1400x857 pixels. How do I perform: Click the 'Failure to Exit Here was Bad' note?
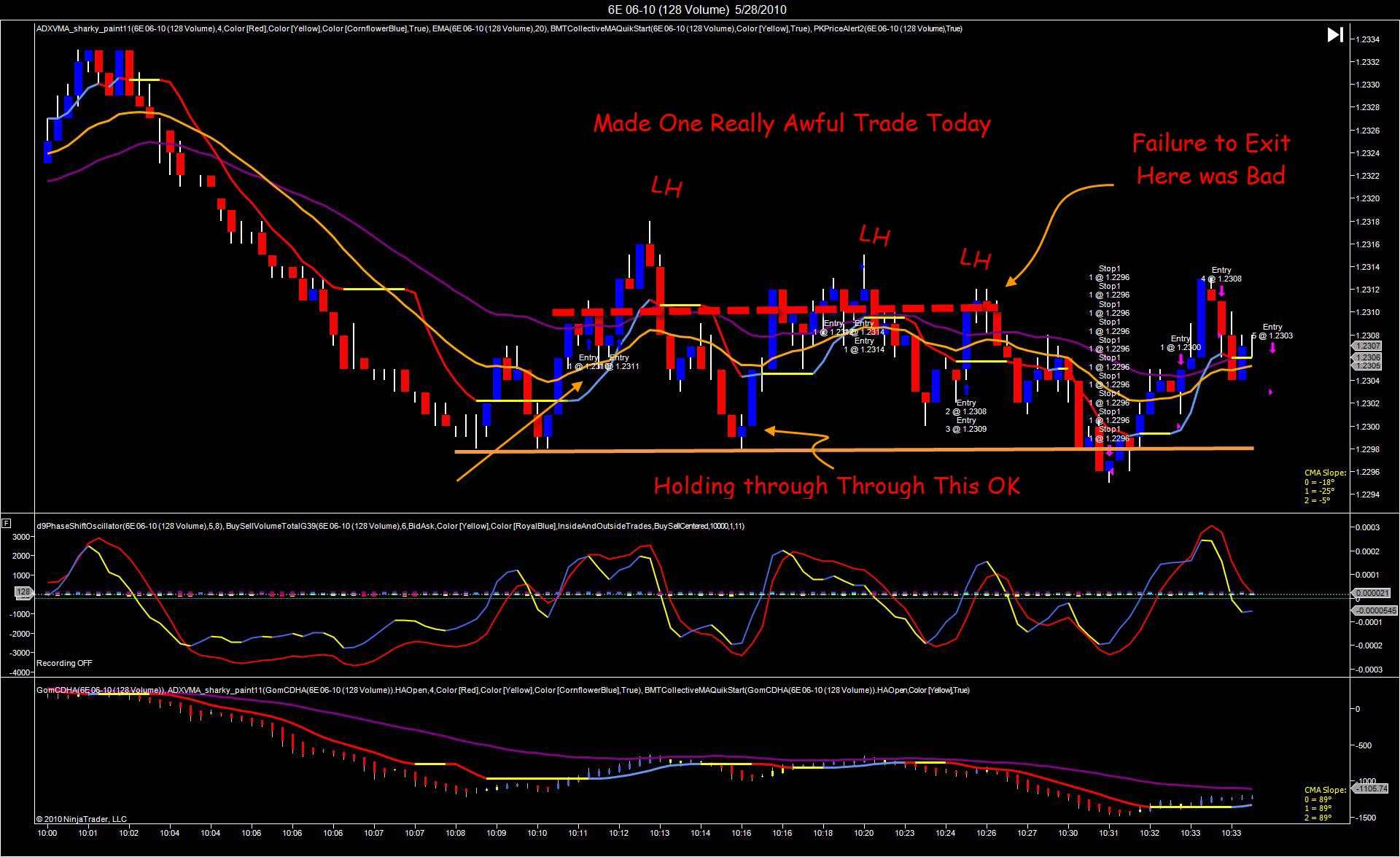click(x=1211, y=159)
